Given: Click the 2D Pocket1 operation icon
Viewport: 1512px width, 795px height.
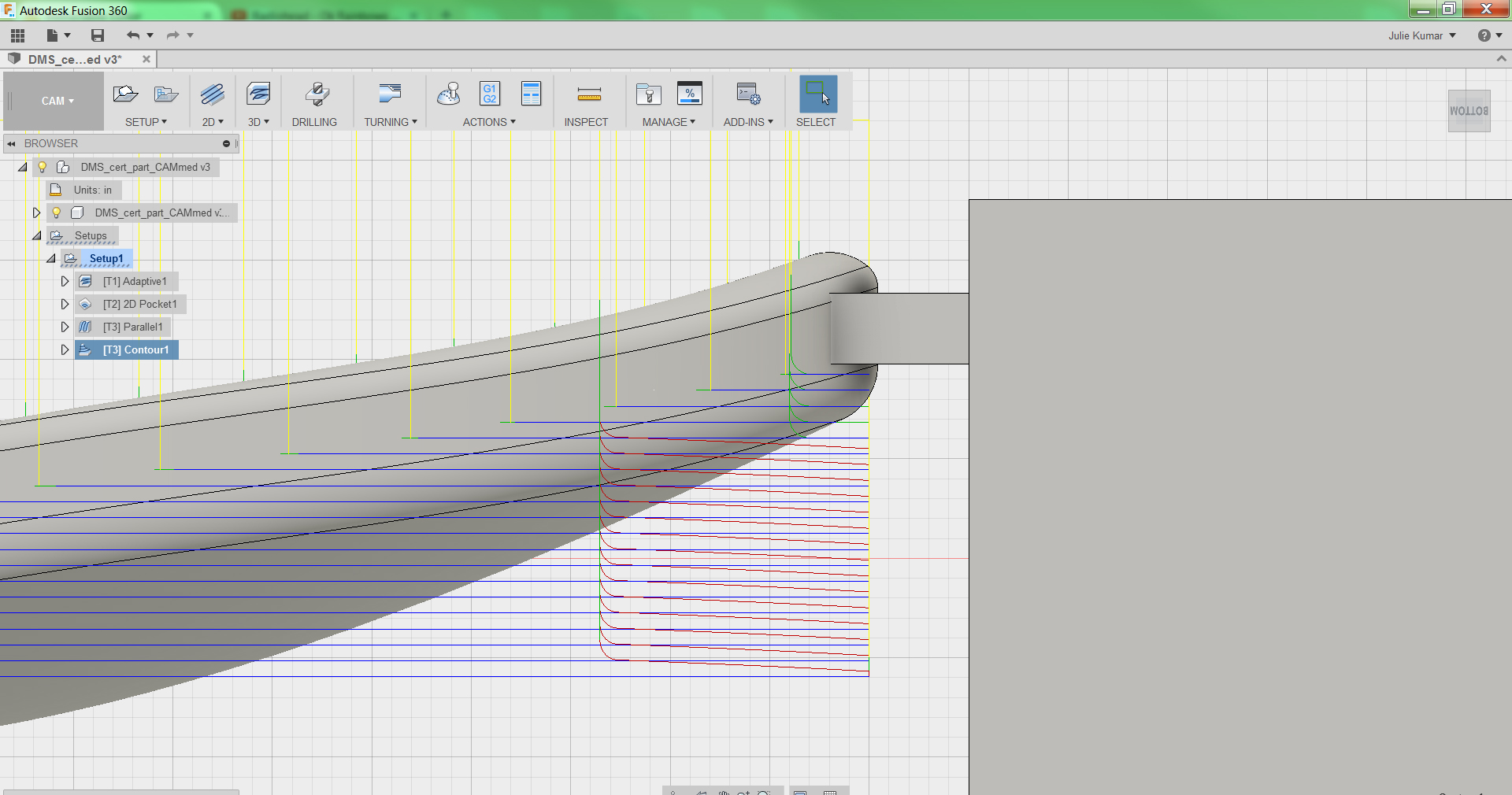Looking at the screenshot, I should (85, 304).
